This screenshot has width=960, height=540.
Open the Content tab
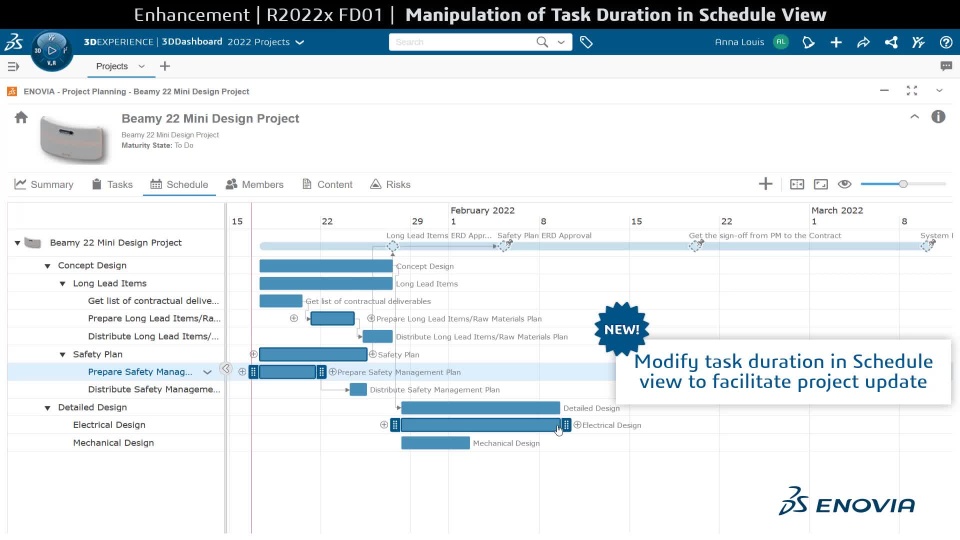[x=327, y=184]
